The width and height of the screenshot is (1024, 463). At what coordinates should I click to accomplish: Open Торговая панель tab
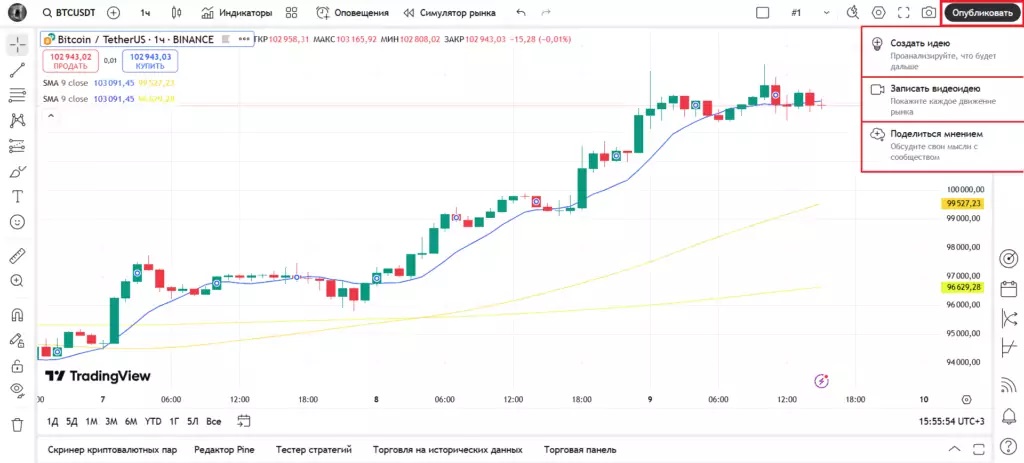(580, 449)
